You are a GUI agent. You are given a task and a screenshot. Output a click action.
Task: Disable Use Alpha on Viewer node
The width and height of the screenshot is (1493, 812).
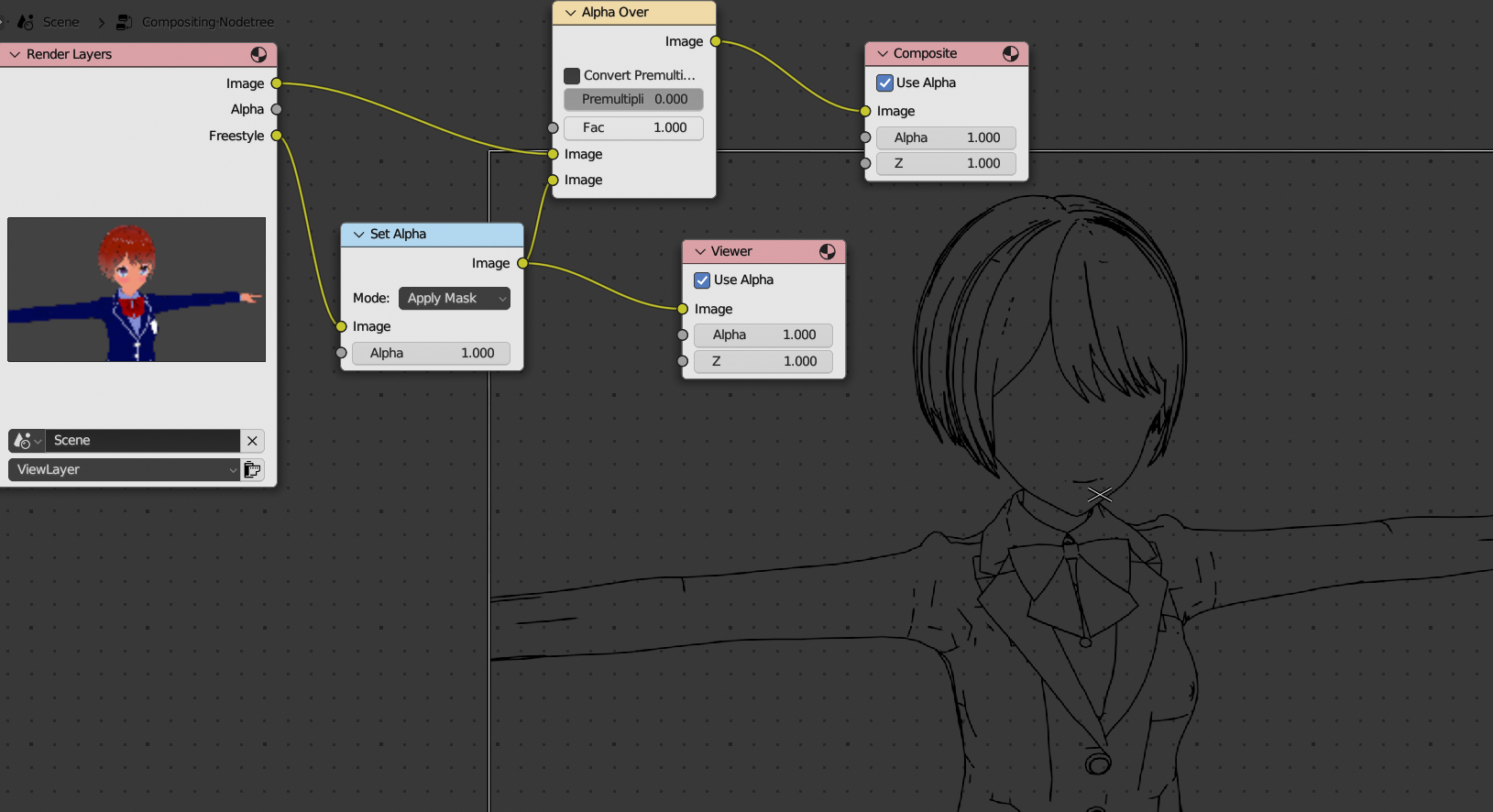coord(702,280)
